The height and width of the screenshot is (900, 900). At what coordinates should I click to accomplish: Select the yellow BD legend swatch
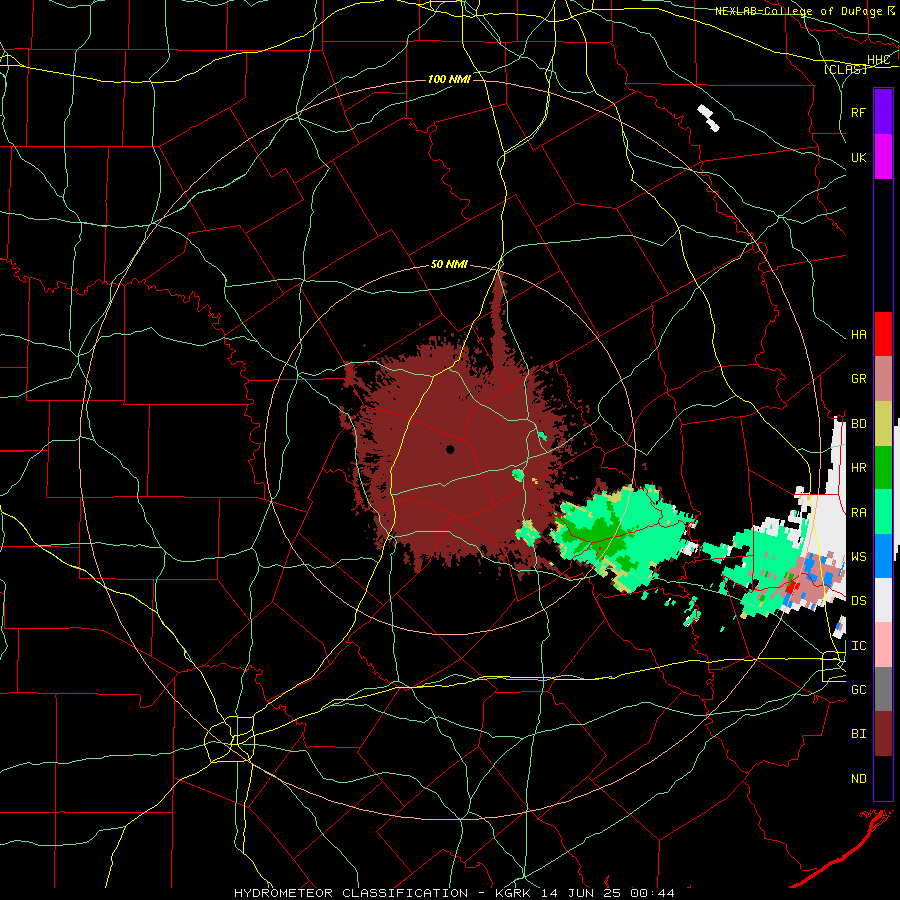point(883,423)
